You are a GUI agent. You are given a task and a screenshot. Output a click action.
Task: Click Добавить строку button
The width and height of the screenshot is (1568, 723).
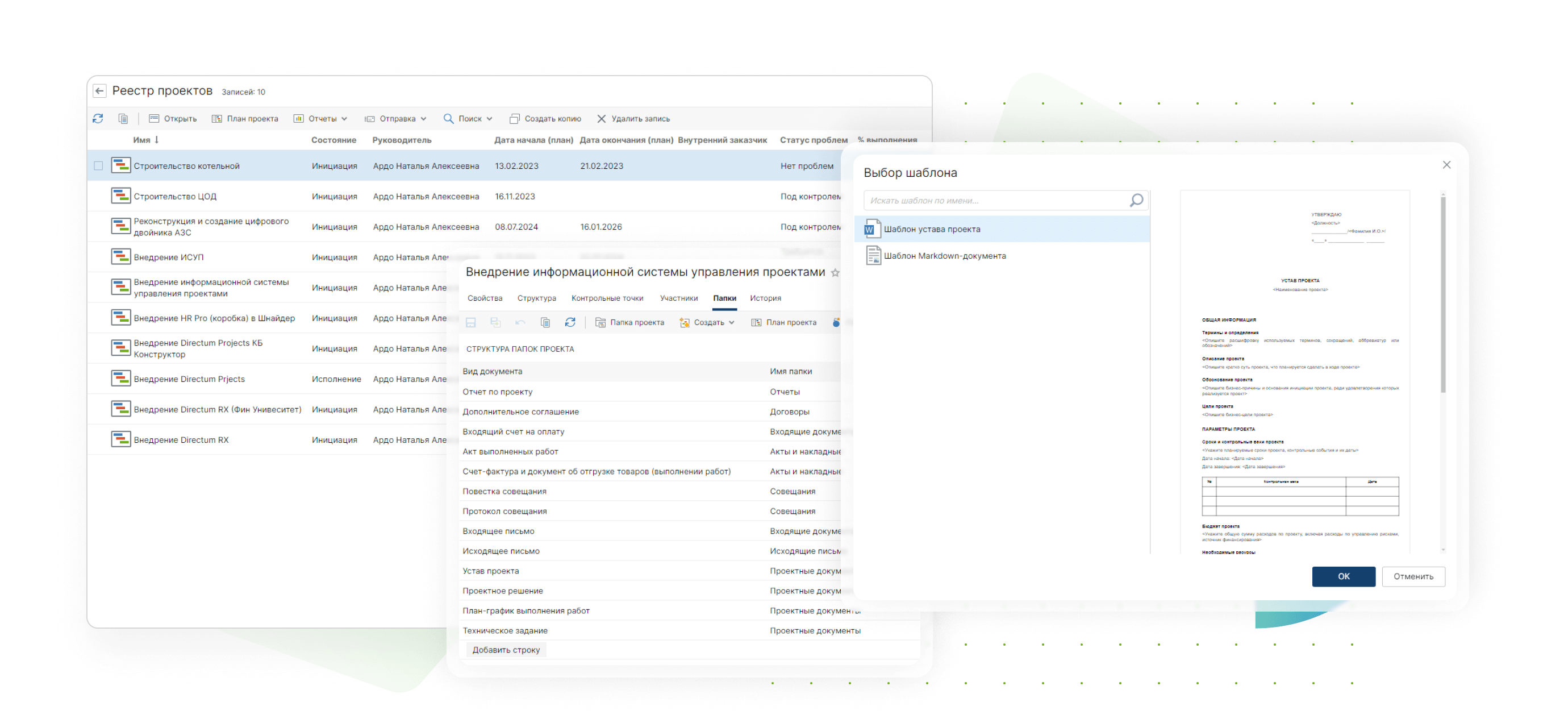(506, 649)
